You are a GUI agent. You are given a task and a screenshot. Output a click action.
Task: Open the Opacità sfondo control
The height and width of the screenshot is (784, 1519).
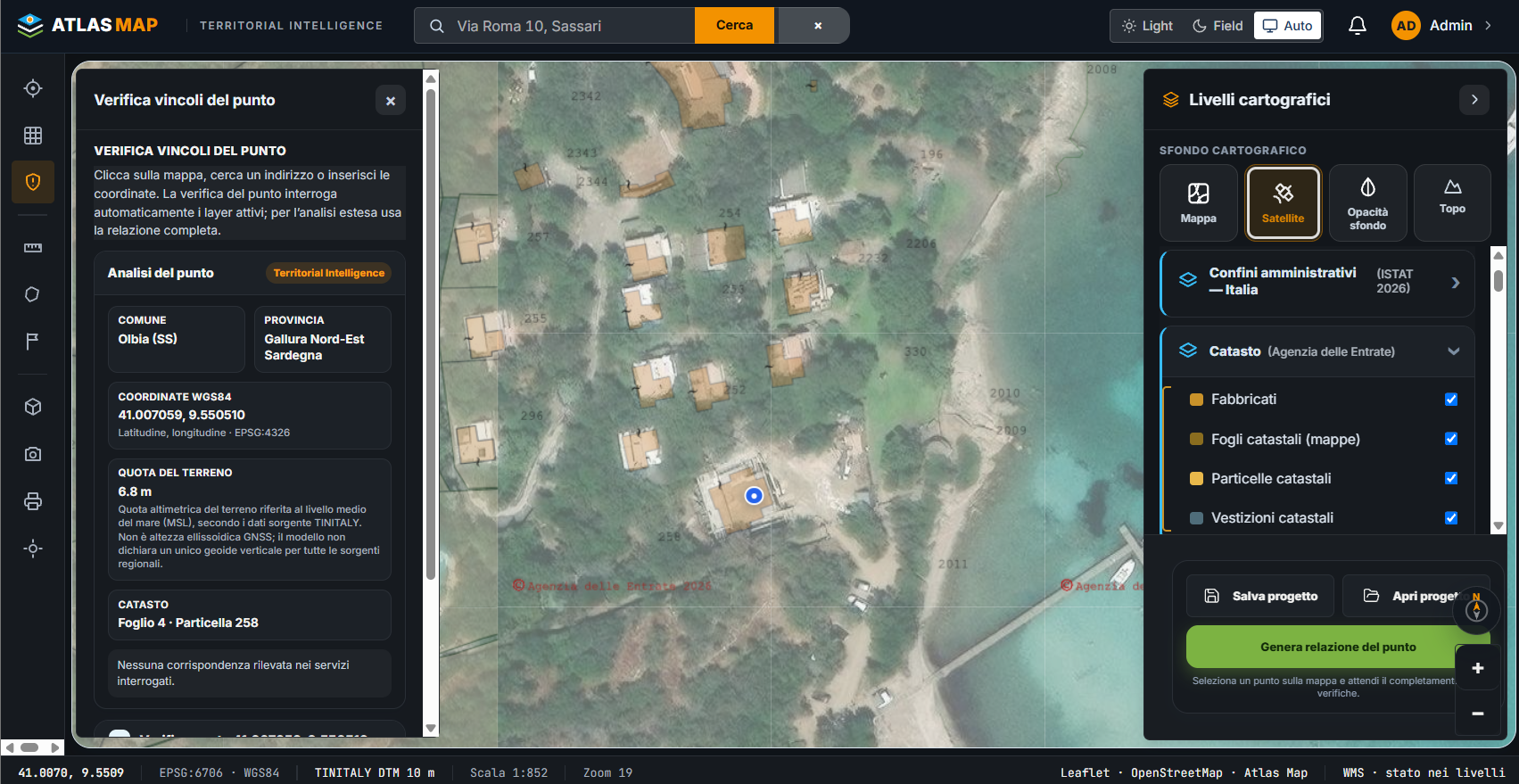pyautogui.click(x=1367, y=202)
